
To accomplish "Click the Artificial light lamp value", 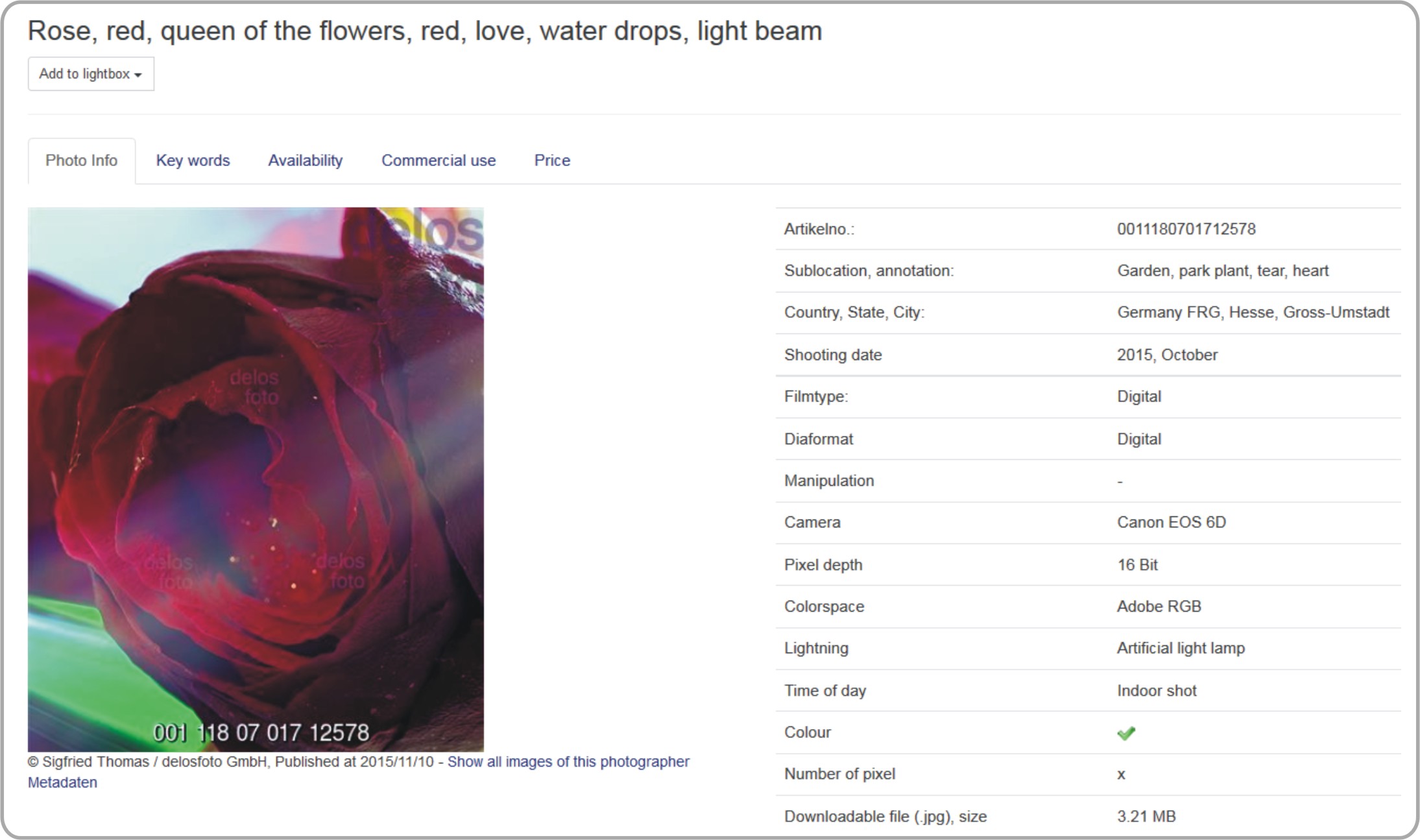I will coord(1181,648).
